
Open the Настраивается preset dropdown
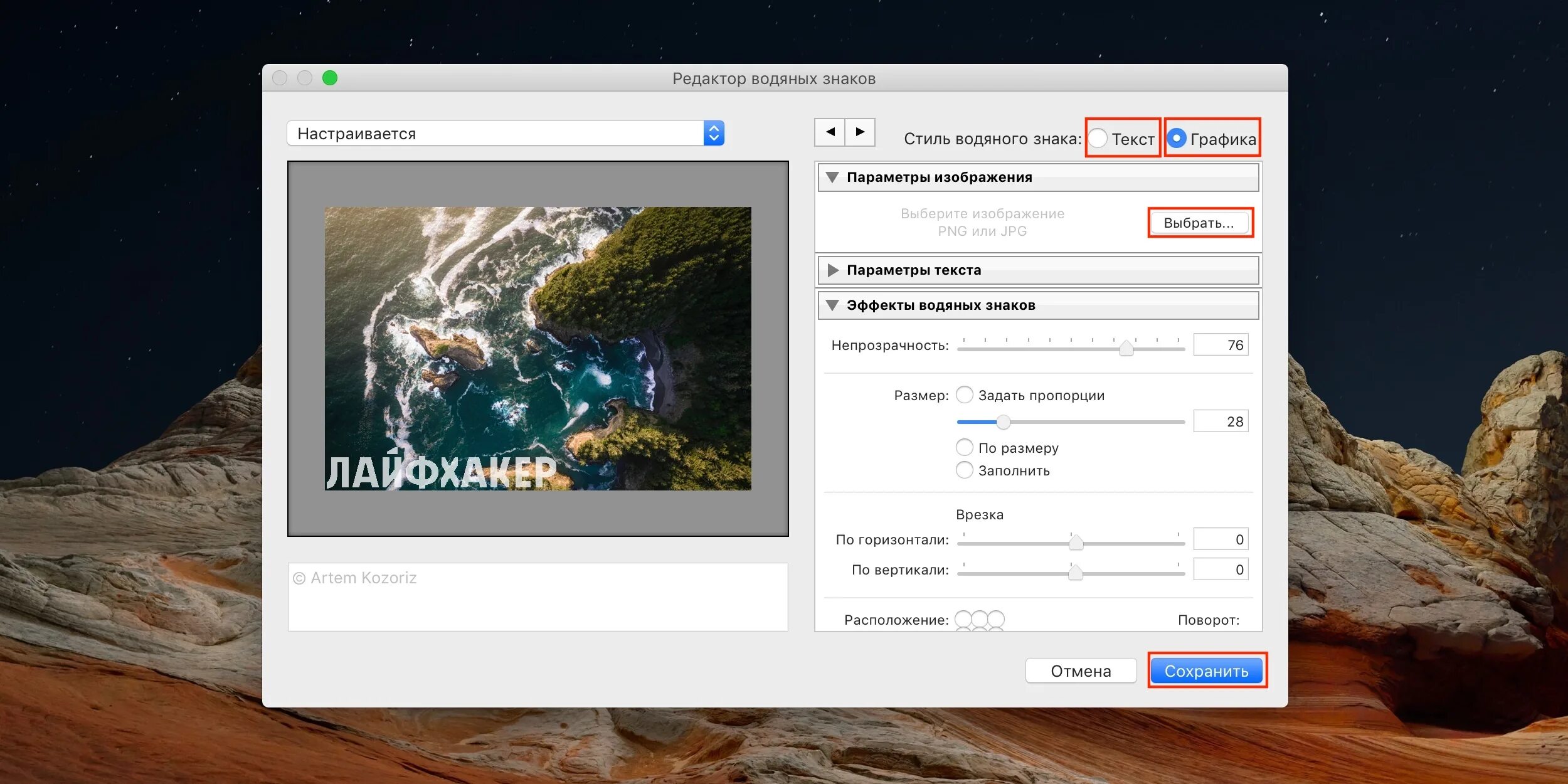506,133
